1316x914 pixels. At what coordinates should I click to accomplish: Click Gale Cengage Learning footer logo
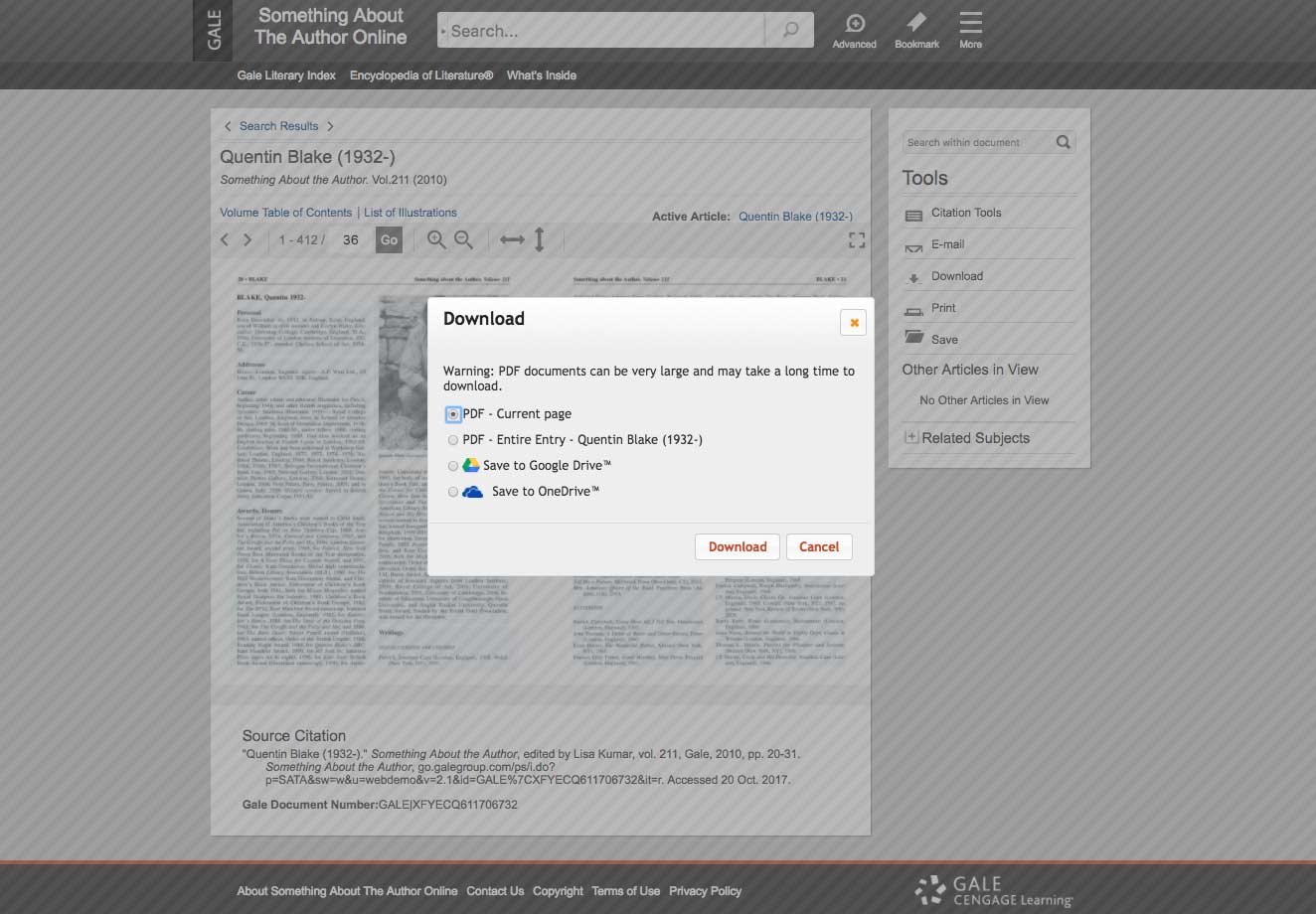[x=994, y=890]
